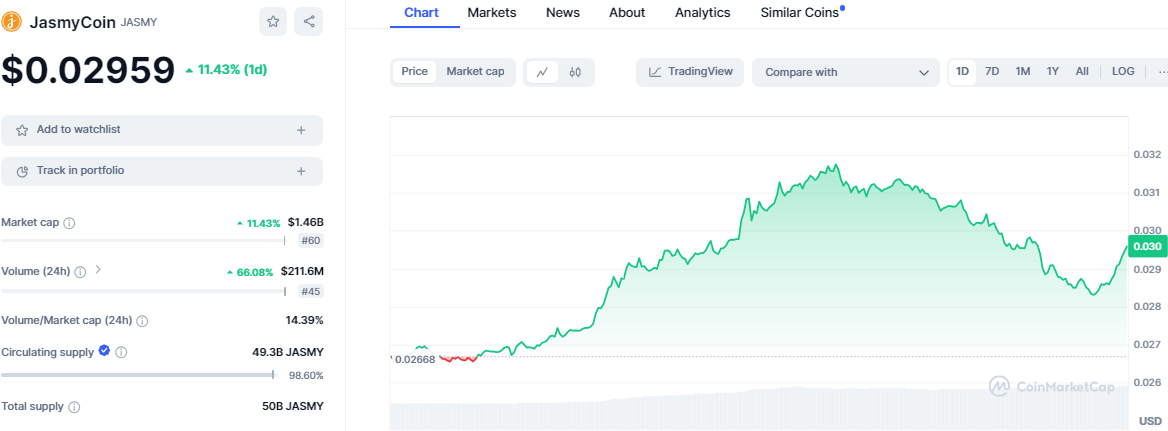Click the 66.08% volume change label
This screenshot has width=1168, height=431.
click(251, 272)
